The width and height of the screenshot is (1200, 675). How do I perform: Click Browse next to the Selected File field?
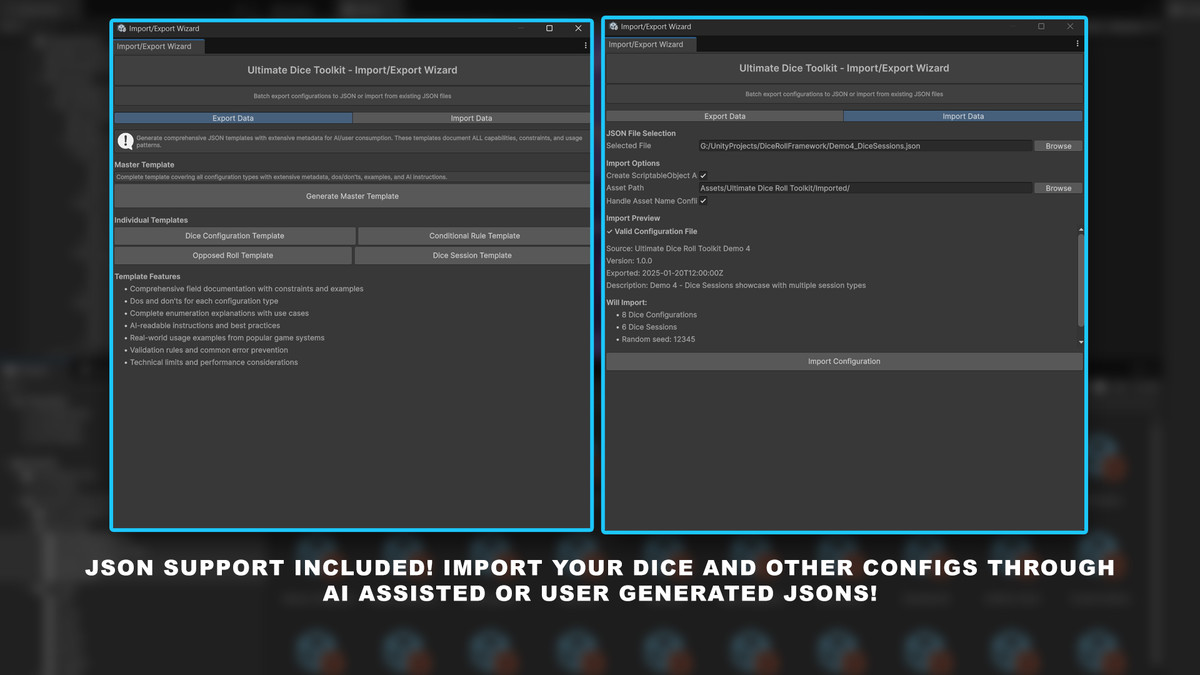[x=1057, y=145]
